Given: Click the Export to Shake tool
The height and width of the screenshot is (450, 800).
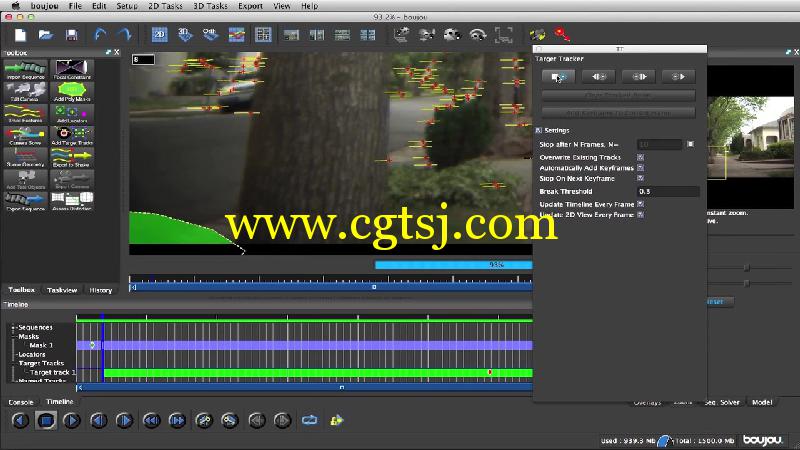Looking at the screenshot, I should click(x=72, y=158).
